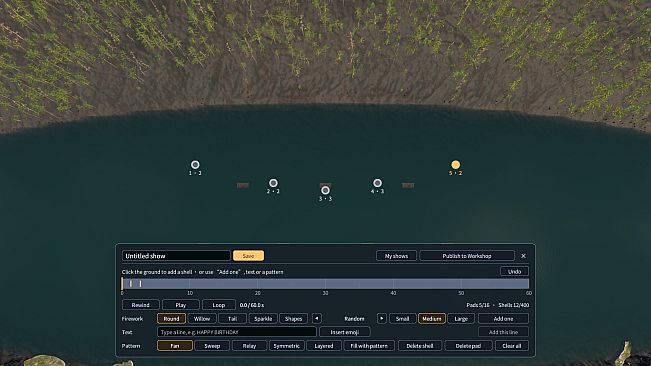The width and height of the screenshot is (651, 366).
Task: Select launch pad 4 marker
Action: [x=377, y=183]
